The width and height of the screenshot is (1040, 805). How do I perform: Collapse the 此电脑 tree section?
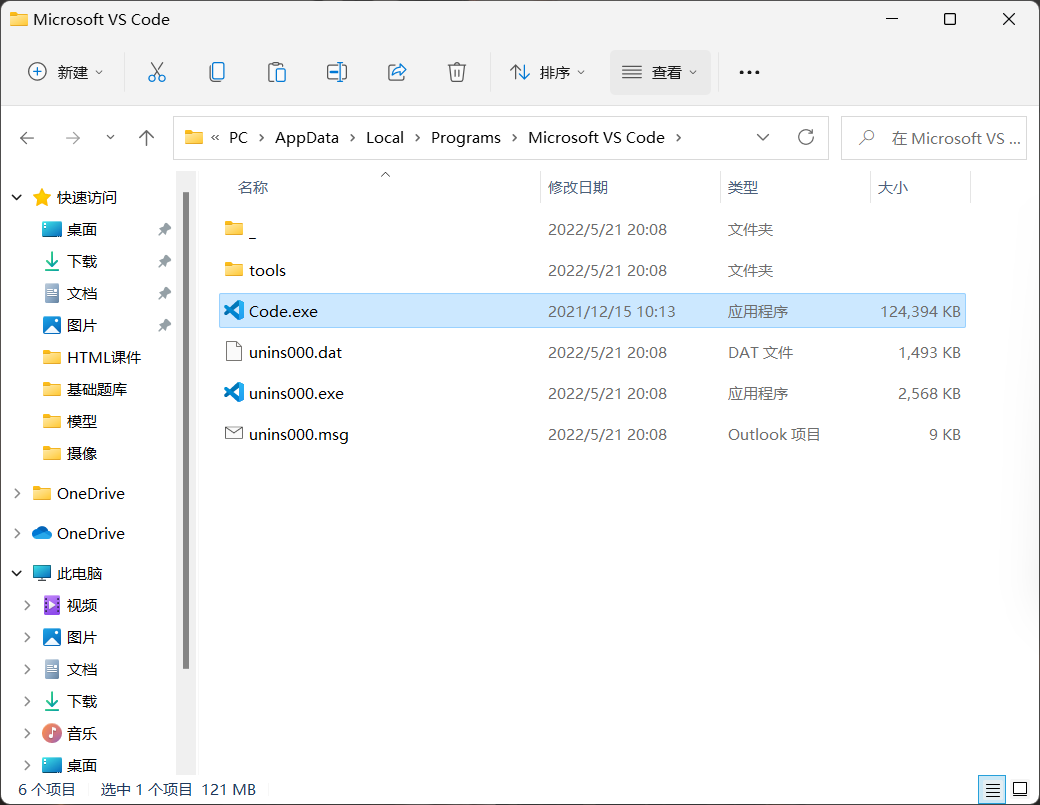tap(16, 572)
